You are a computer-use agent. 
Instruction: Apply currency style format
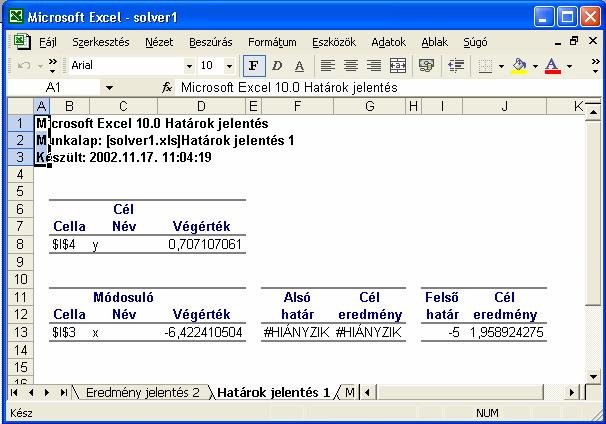(426, 66)
